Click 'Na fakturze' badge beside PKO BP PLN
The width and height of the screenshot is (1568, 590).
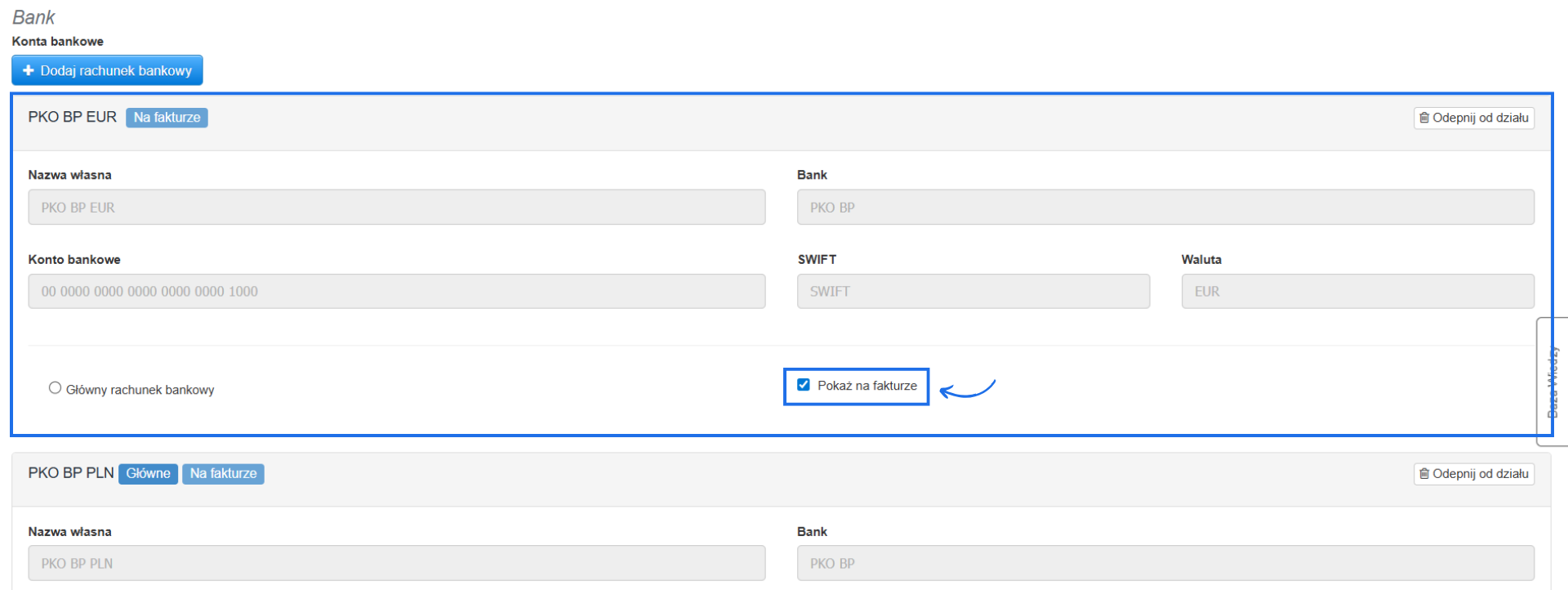pyautogui.click(x=223, y=474)
